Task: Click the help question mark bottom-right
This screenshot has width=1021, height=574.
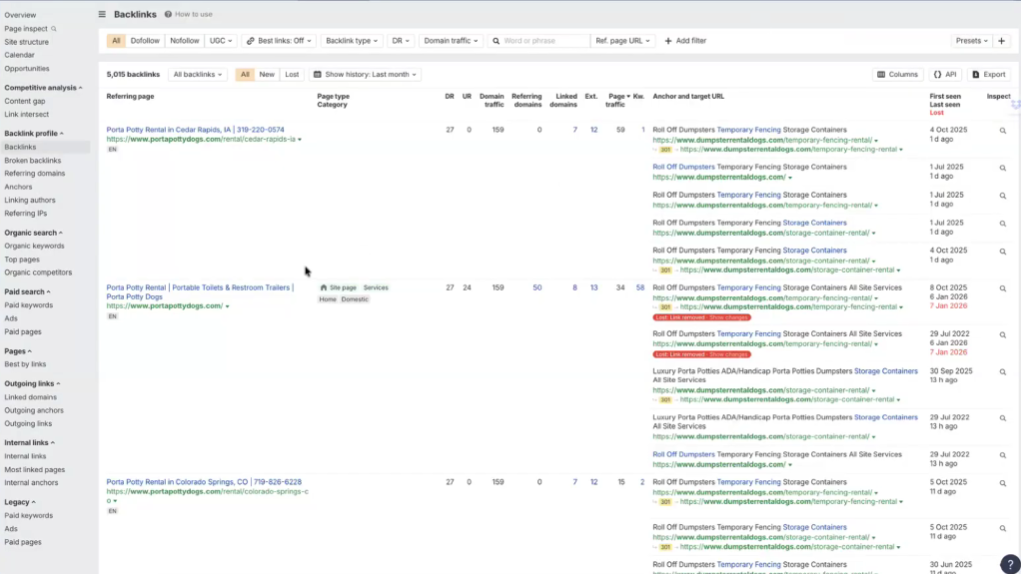Action: pos(1010,564)
